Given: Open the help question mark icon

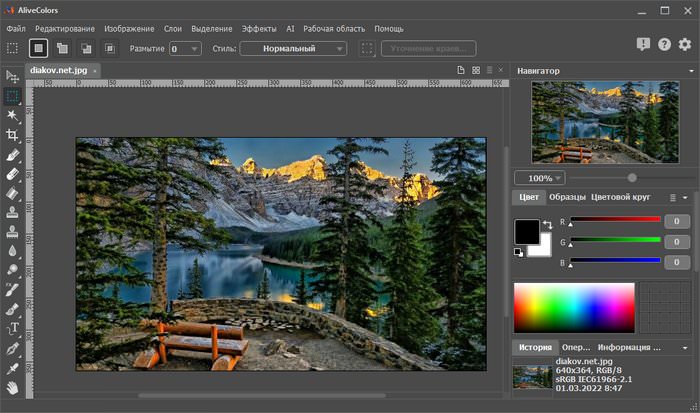Looking at the screenshot, I should pyautogui.click(x=663, y=44).
